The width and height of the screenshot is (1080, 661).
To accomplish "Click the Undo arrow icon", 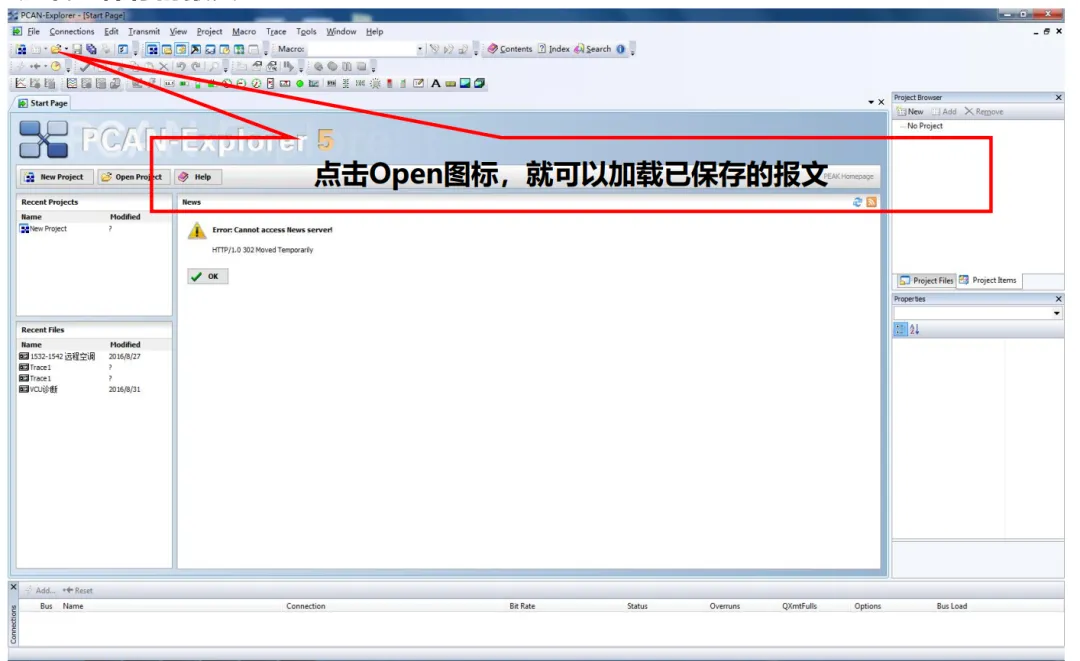I will pyautogui.click(x=180, y=67).
